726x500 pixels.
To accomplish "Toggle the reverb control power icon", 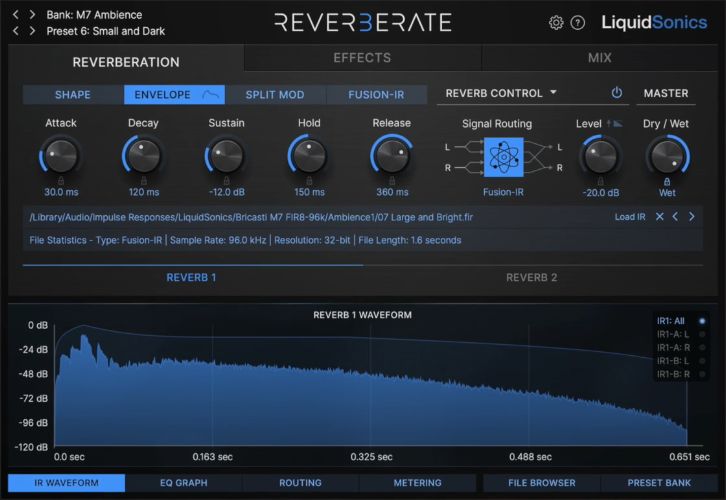I will [x=616, y=93].
